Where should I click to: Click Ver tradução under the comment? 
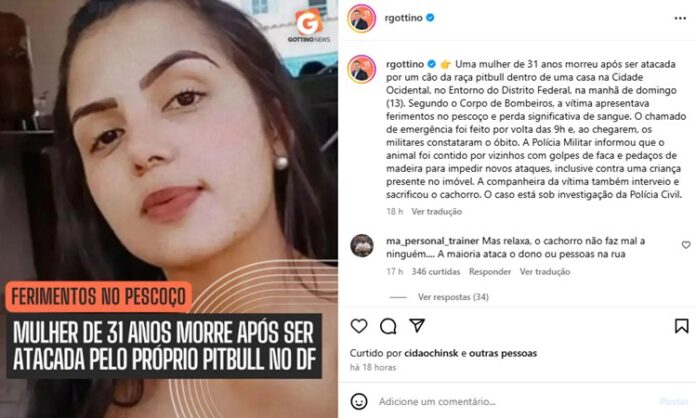point(545,272)
